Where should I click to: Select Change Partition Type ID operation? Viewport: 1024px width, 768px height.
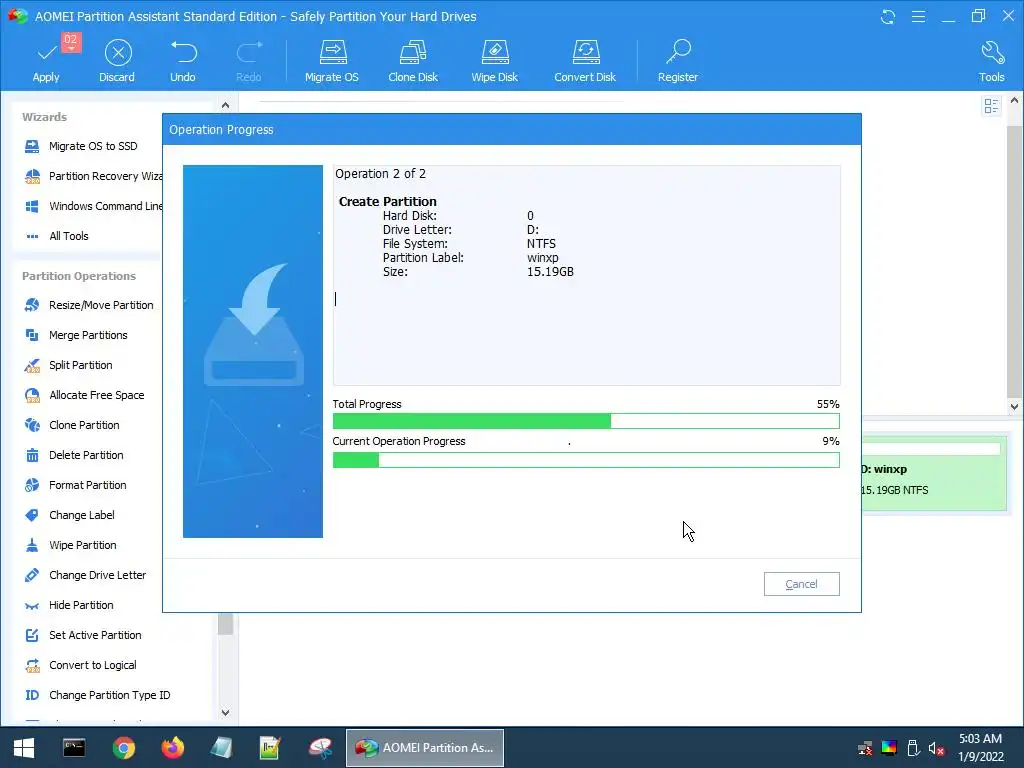coord(97,696)
